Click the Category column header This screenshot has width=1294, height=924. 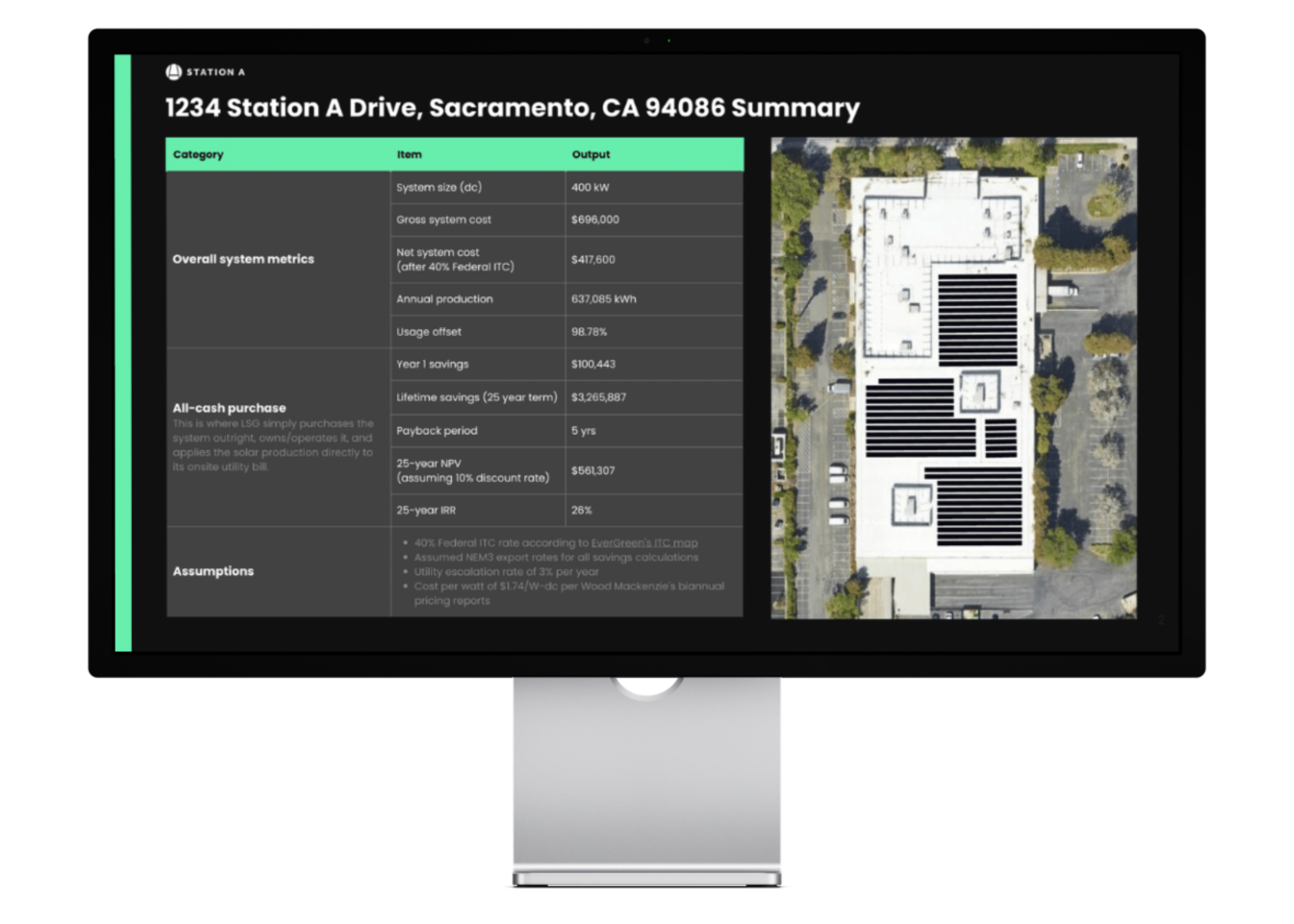198,154
